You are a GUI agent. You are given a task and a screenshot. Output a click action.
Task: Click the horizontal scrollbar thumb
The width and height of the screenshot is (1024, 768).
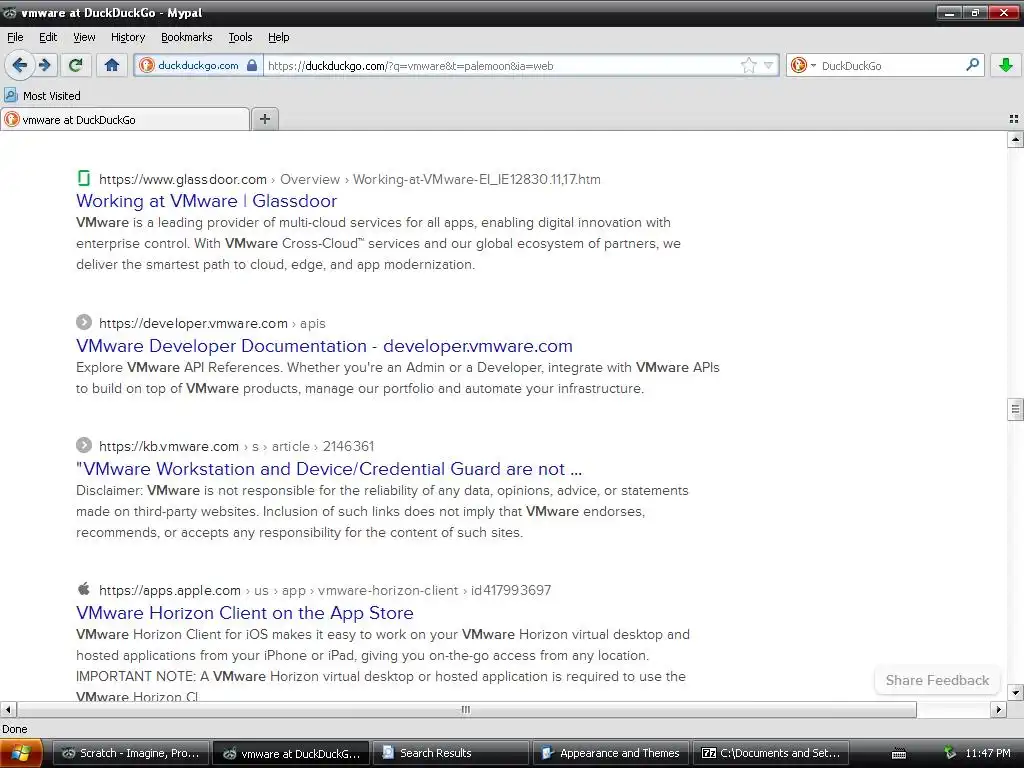(466, 709)
